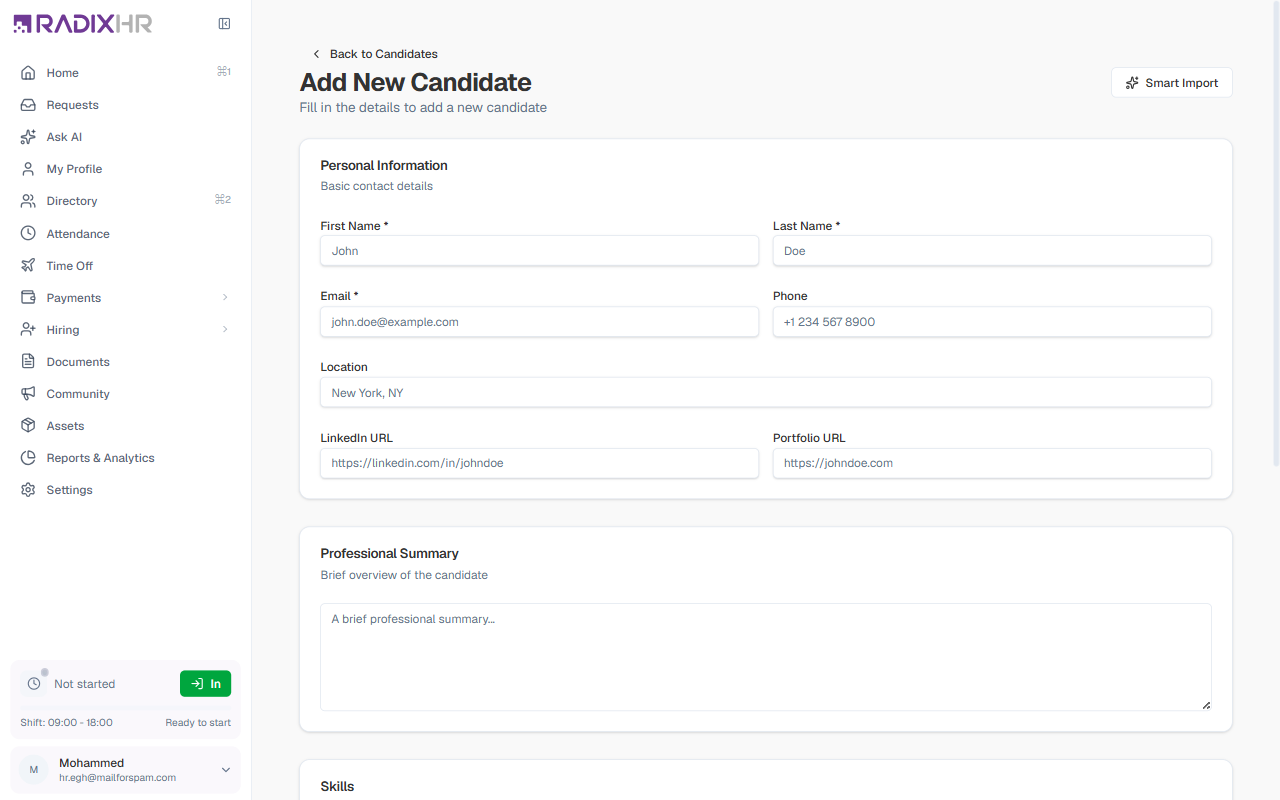
Task: Click the 'Basic contact details' subtitle
Action: (377, 186)
